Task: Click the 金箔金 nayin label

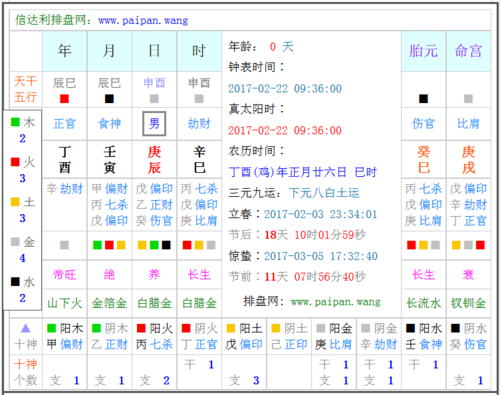Action: (x=109, y=303)
